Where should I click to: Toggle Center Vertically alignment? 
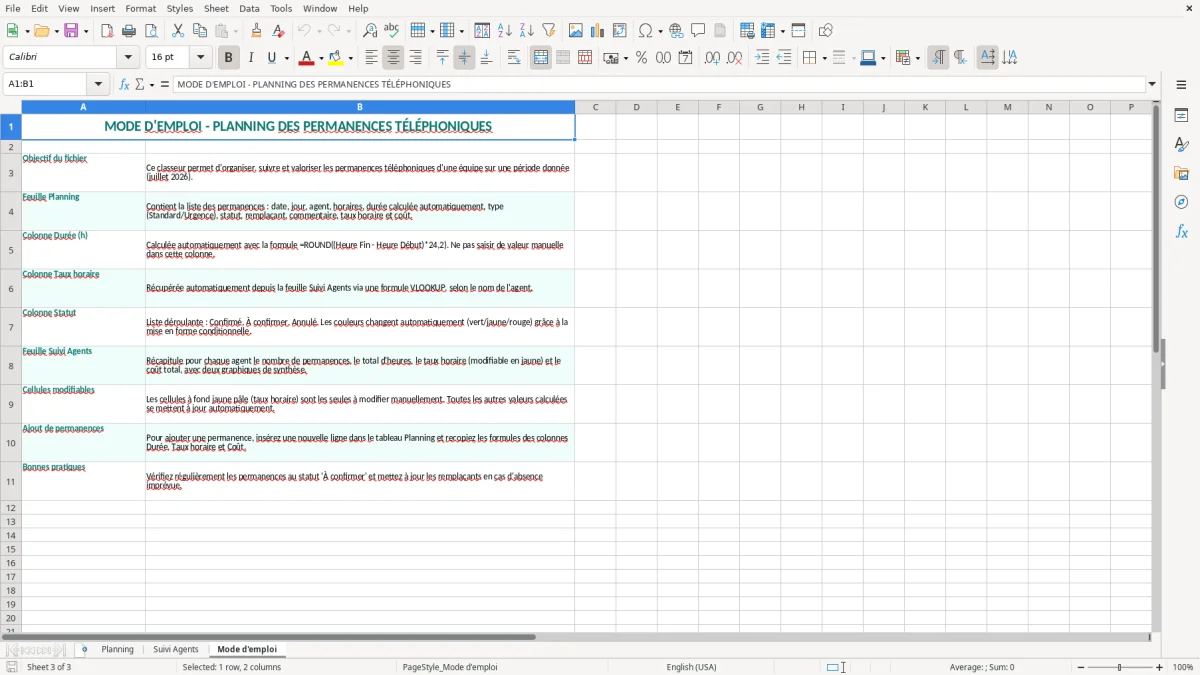tap(464, 58)
